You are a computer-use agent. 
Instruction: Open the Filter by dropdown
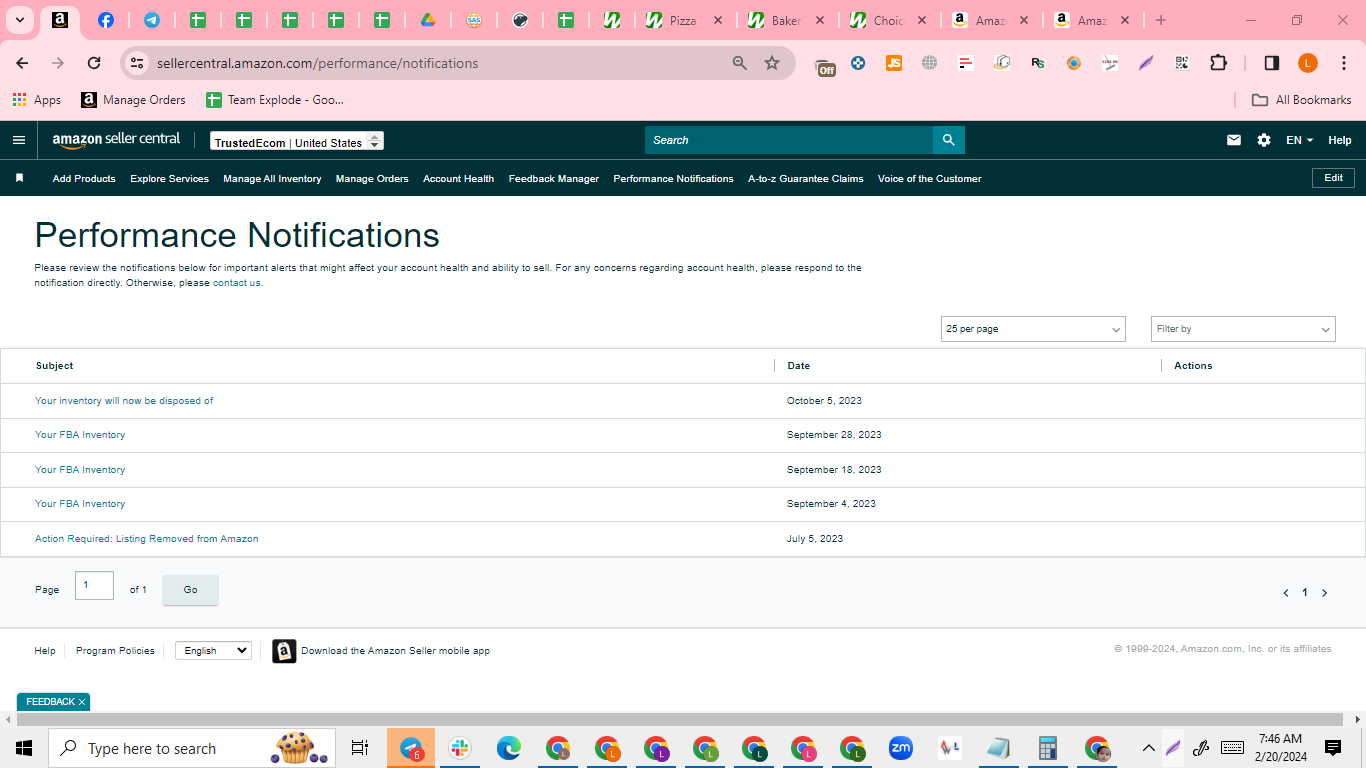point(1243,329)
